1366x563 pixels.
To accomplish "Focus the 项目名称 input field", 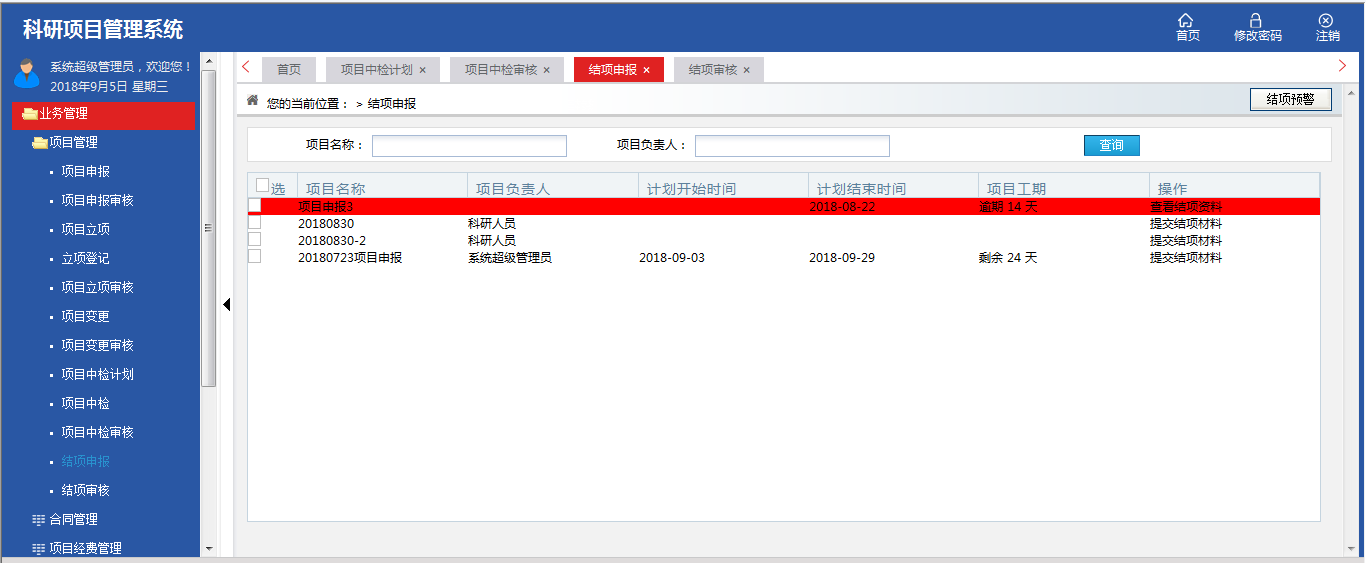I will coord(470,146).
